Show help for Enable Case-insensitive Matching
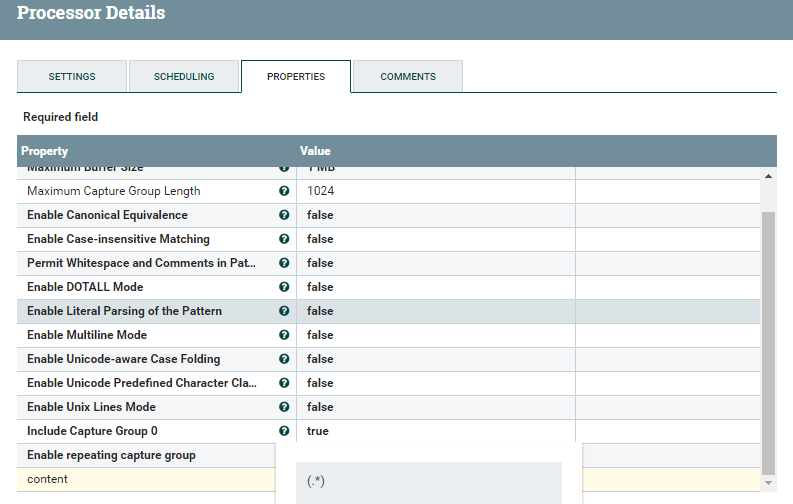 [x=284, y=239]
